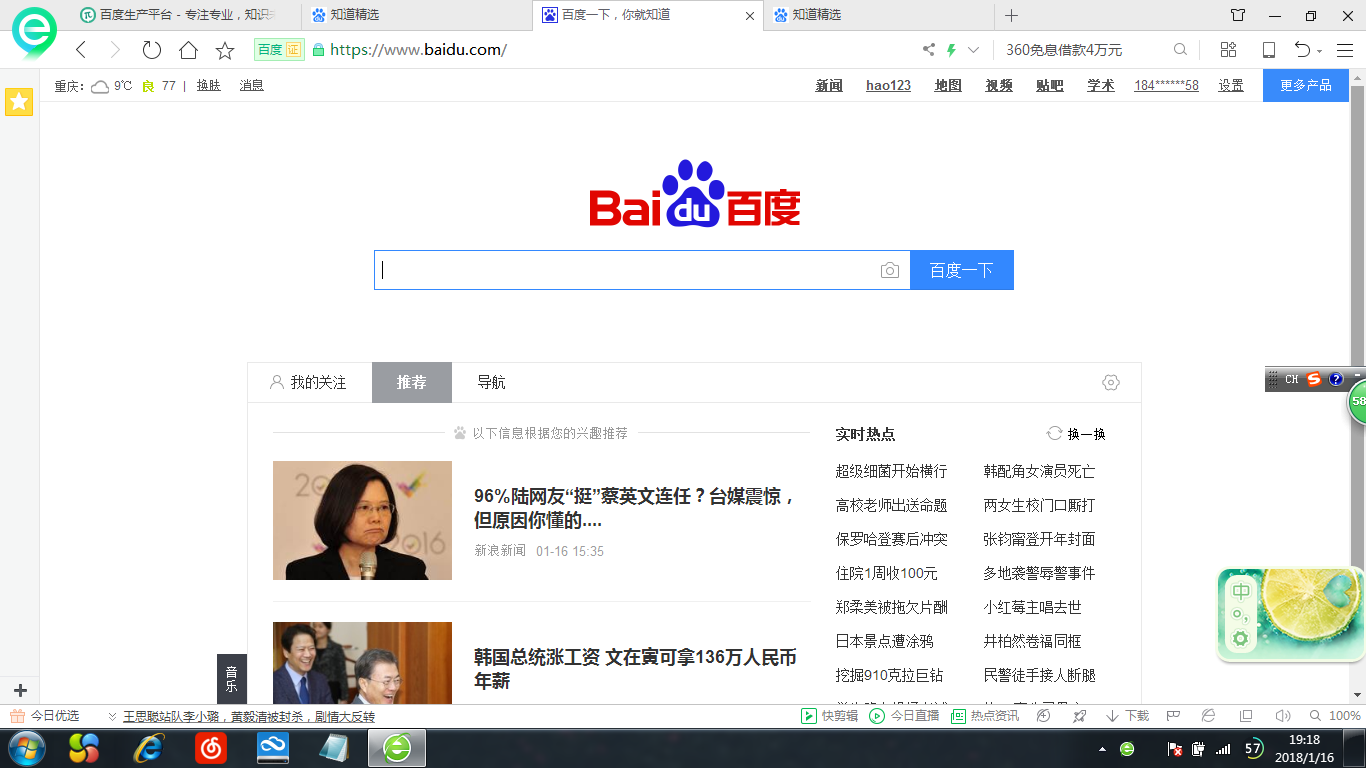Expand the news ticker dropdown chevron
The image size is (1366, 768).
112,716
